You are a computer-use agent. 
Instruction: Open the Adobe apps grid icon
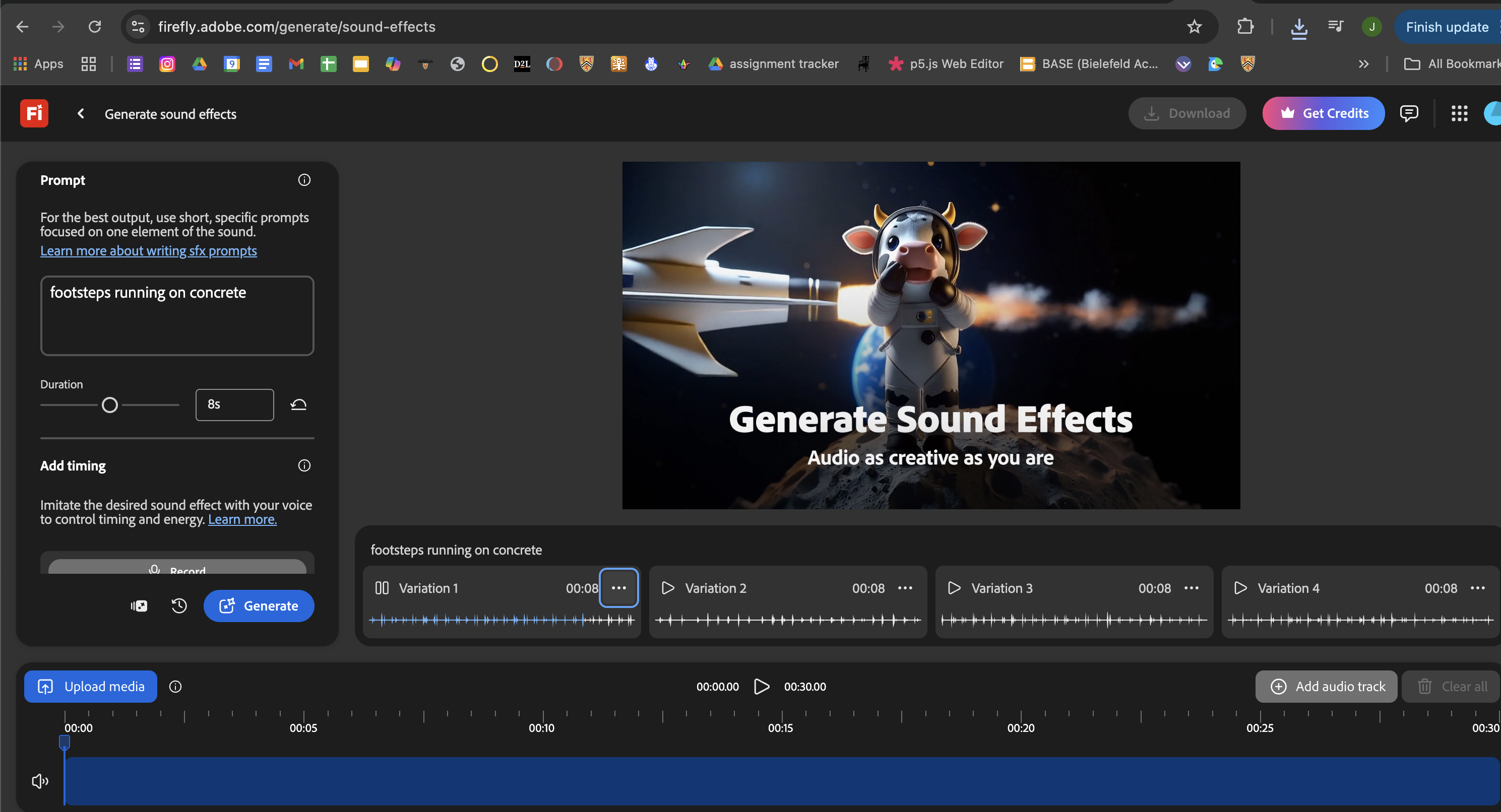click(x=1459, y=113)
